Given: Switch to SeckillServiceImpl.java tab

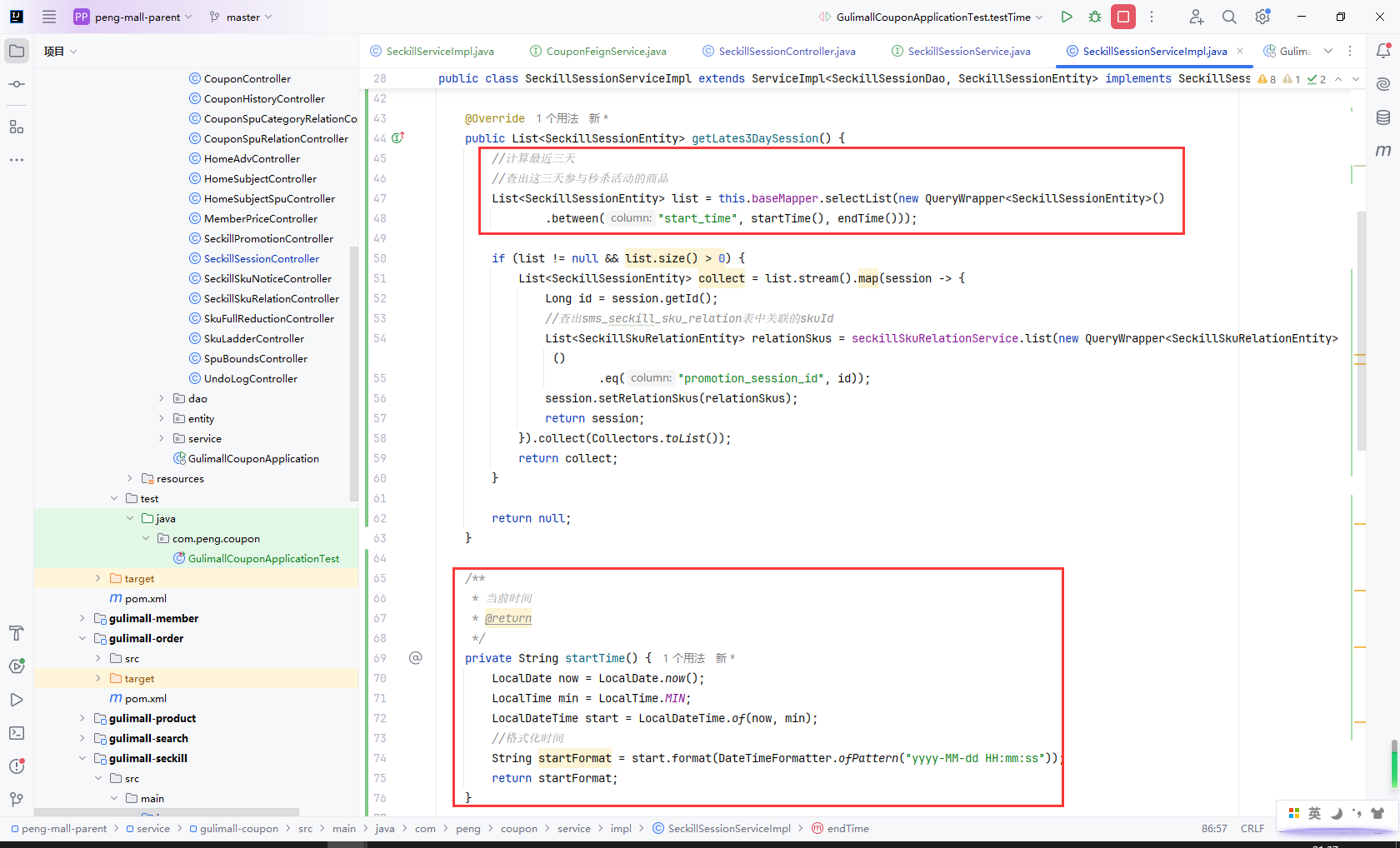Looking at the screenshot, I should 432,51.
